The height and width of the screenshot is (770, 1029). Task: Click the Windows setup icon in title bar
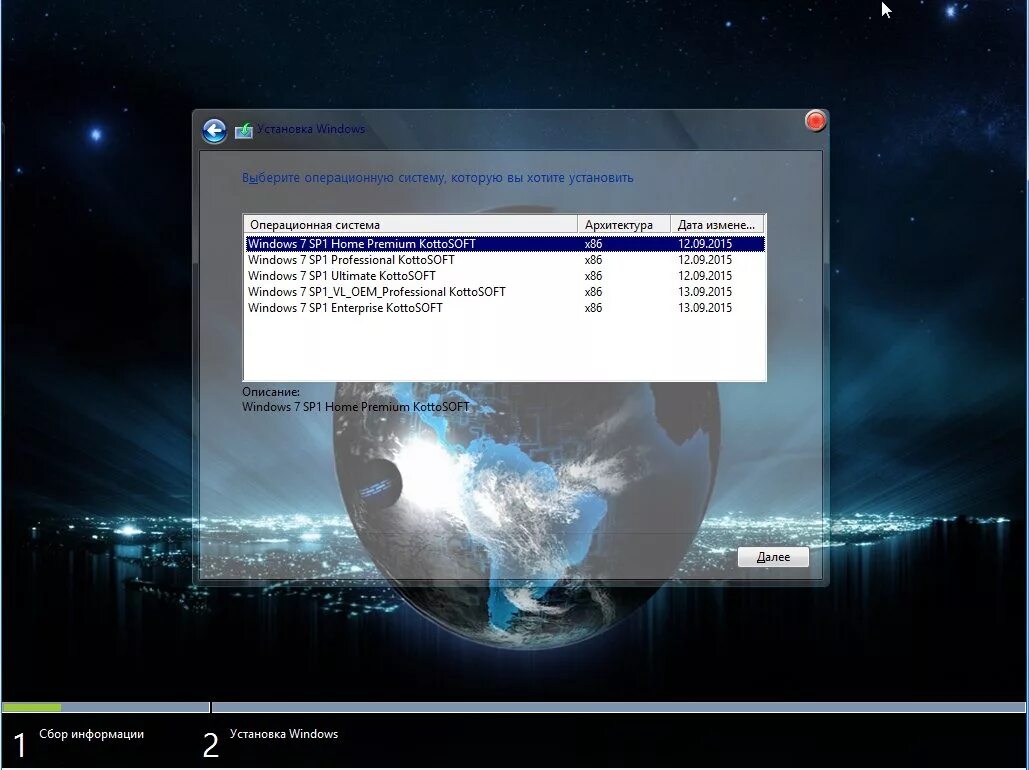[243, 130]
